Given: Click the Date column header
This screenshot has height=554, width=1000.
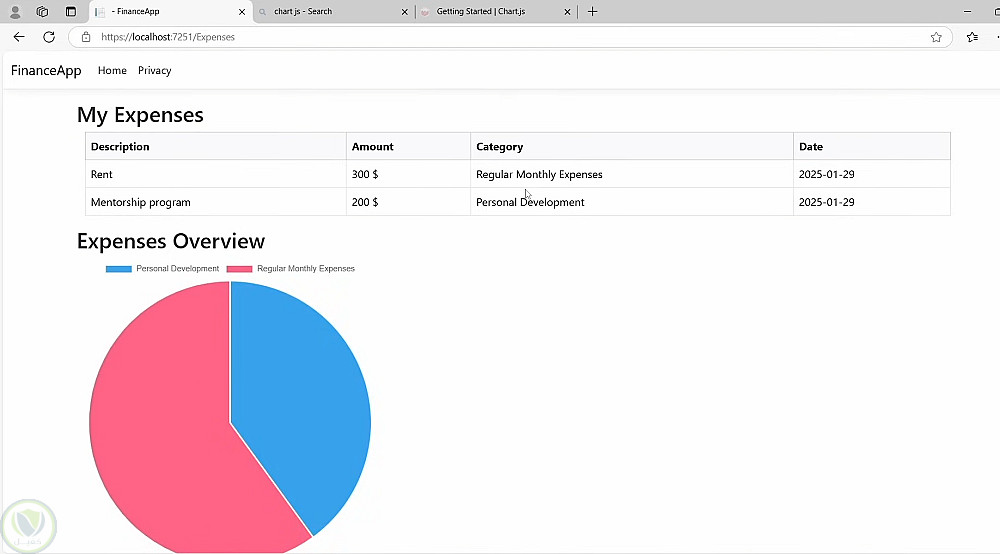Looking at the screenshot, I should pos(872,147).
